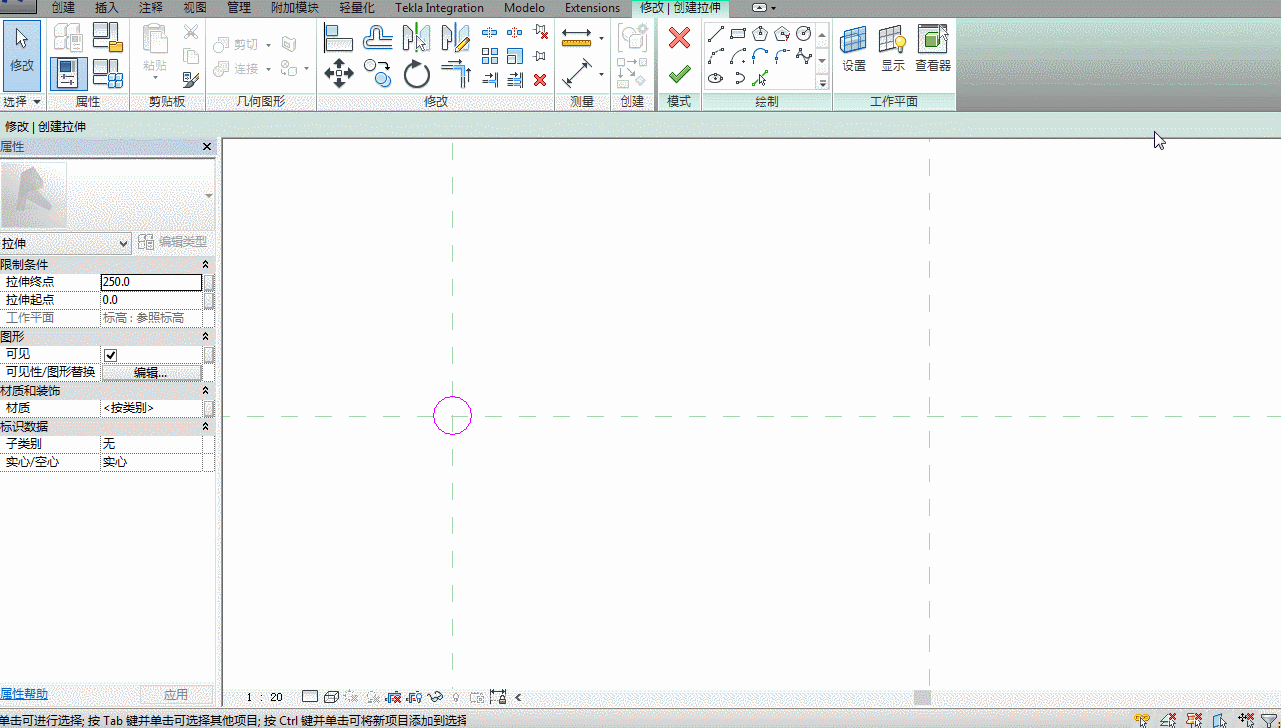Click the 属性帮助 link
1281x728 pixels.
point(24,694)
